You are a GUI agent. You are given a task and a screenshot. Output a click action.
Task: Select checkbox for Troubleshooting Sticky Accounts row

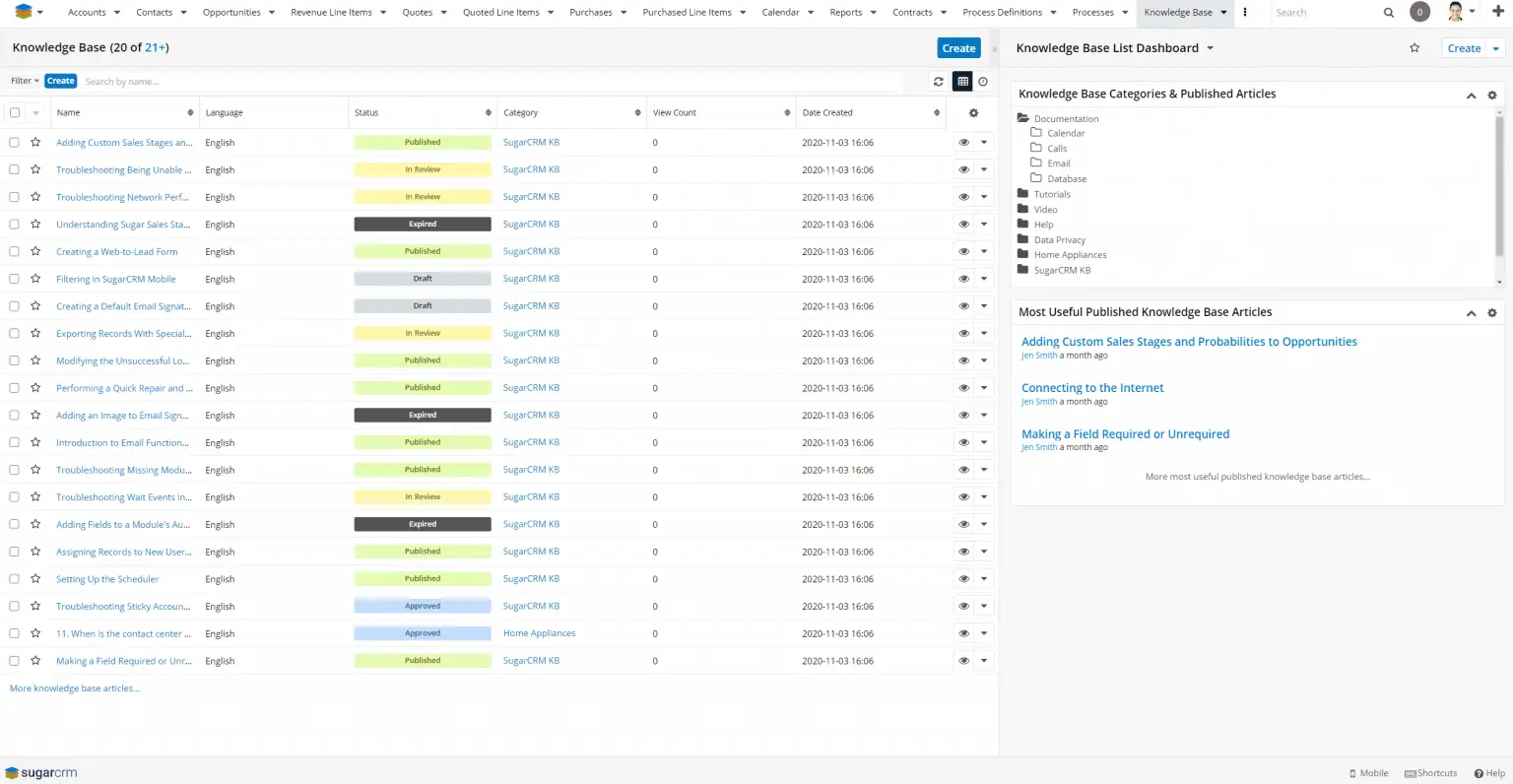15,606
